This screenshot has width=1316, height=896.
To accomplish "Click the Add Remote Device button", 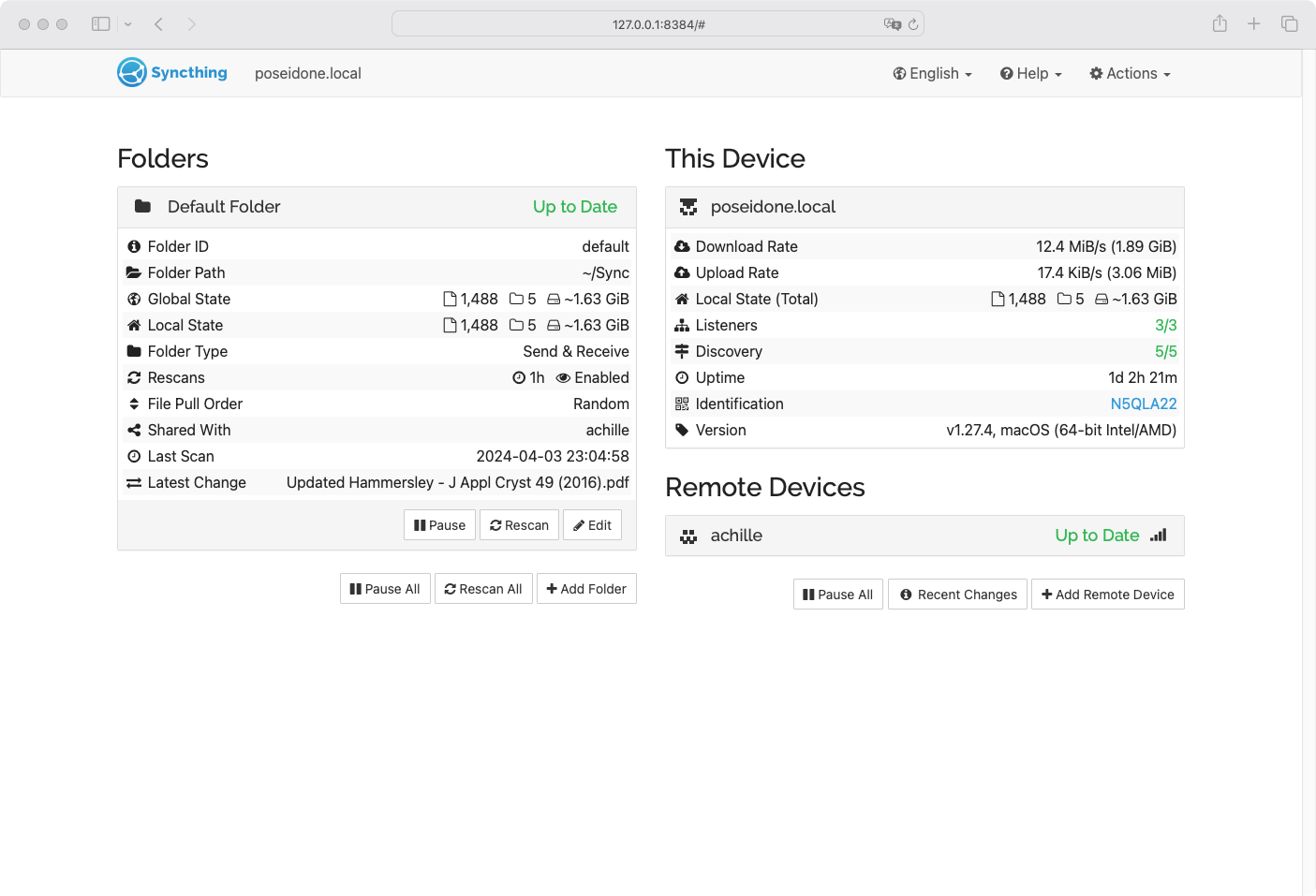I will (1107, 595).
